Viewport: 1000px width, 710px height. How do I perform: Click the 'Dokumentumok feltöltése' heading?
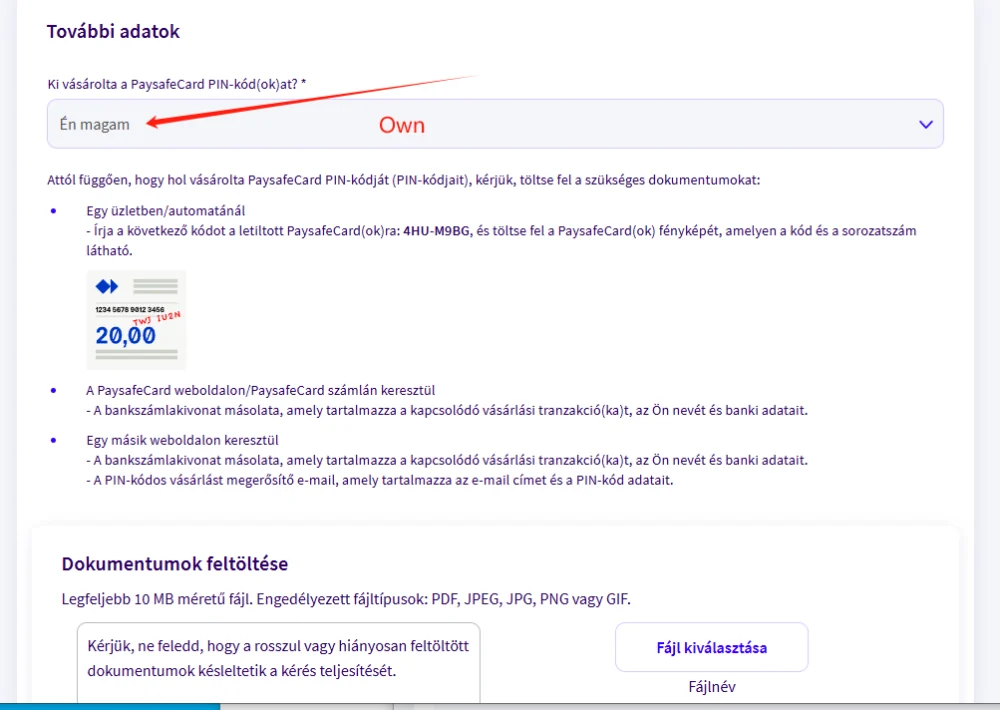pyautogui.click(x=175, y=563)
